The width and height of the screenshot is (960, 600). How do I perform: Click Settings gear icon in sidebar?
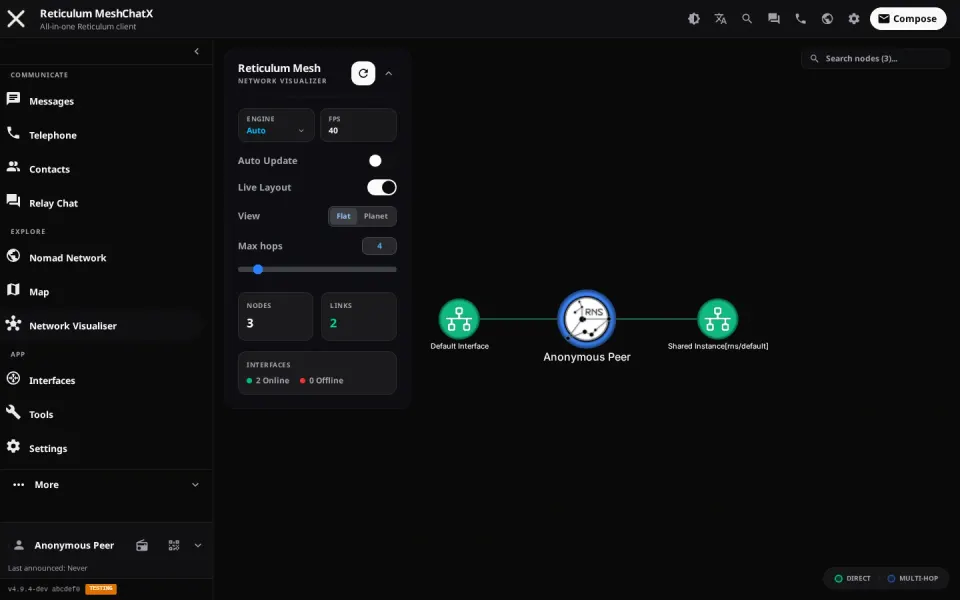click(x=13, y=446)
